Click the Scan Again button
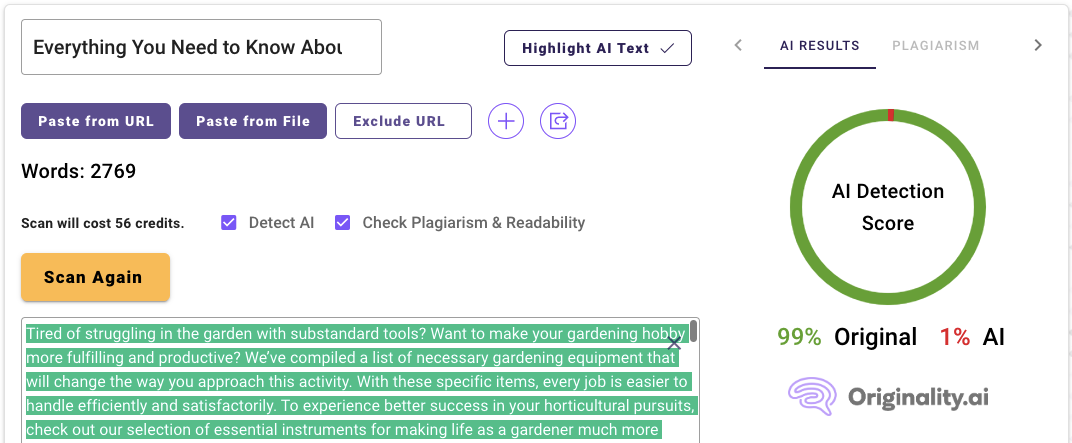The width and height of the screenshot is (1072, 443). (95, 277)
